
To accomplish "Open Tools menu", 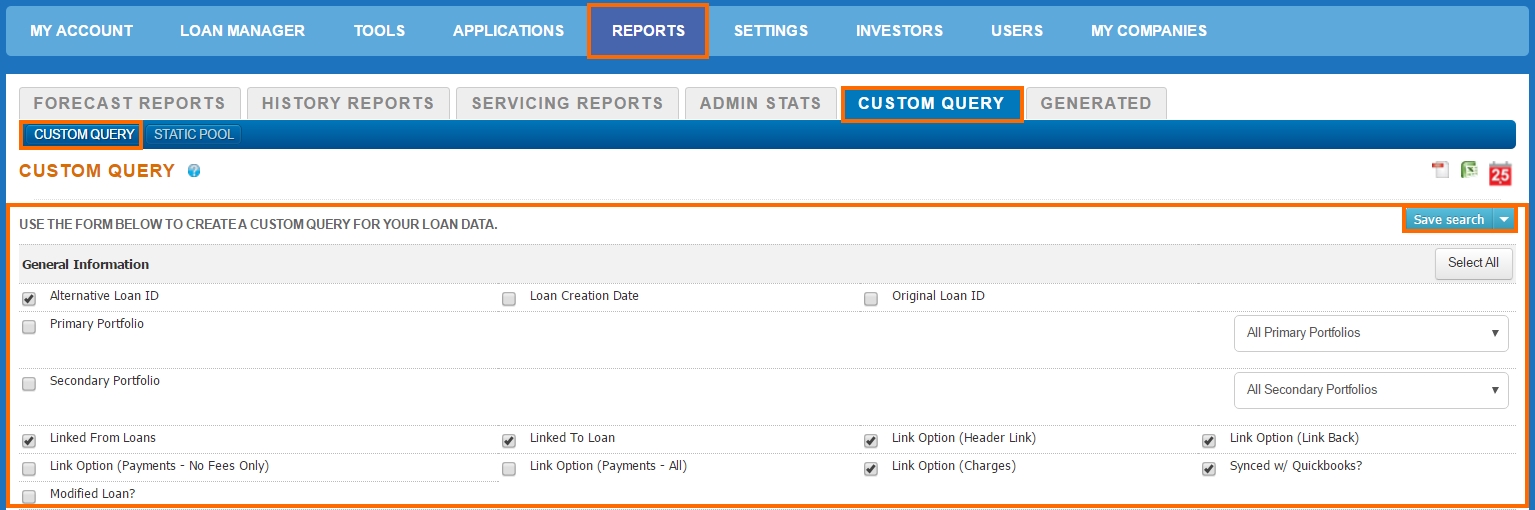I will [x=379, y=31].
